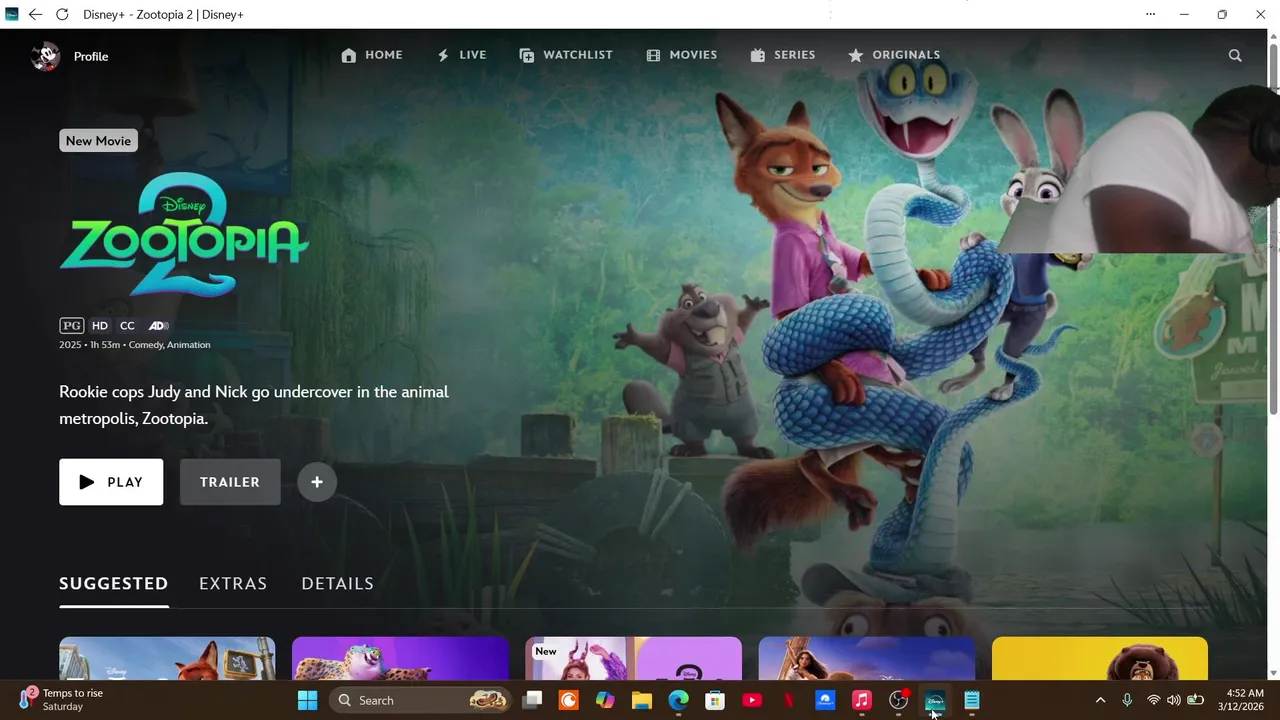Open the three-dot more options menu
Image resolution: width=1280 pixels, height=720 pixels.
coord(1150,14)
